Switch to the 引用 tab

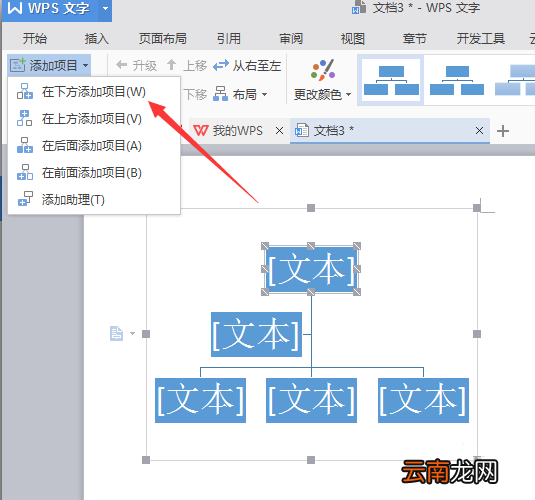click(x=229, y=38)
